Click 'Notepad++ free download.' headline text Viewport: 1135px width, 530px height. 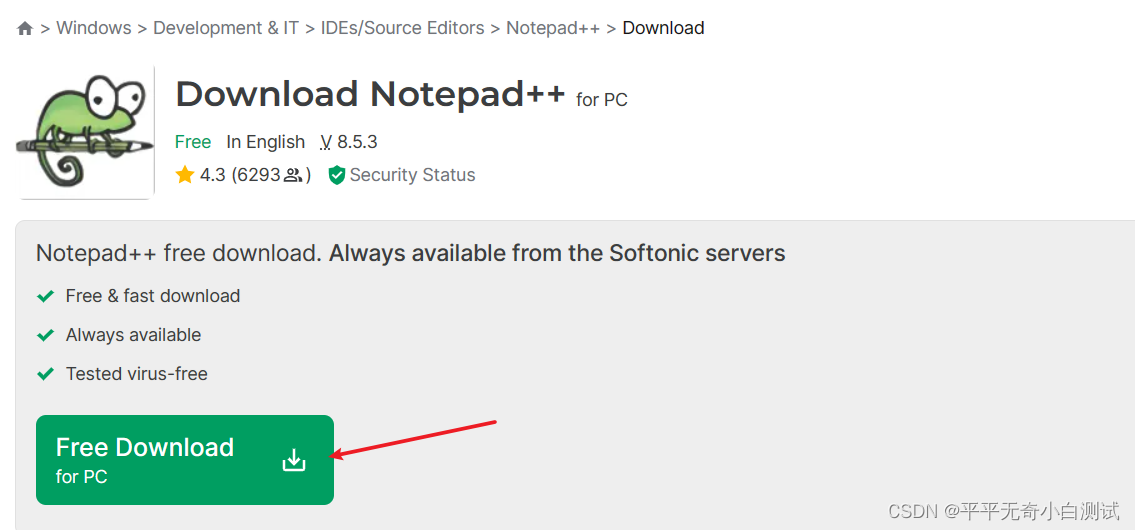179,253
